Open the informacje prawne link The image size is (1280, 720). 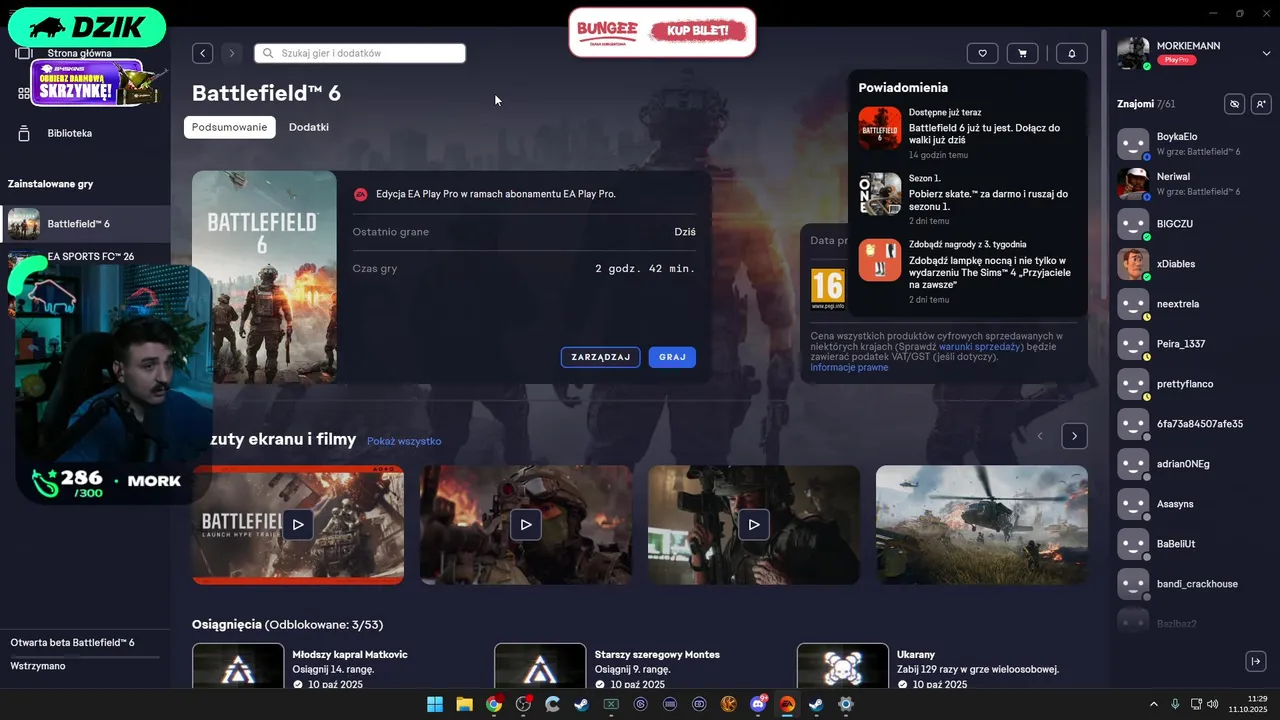click(849, 367)
